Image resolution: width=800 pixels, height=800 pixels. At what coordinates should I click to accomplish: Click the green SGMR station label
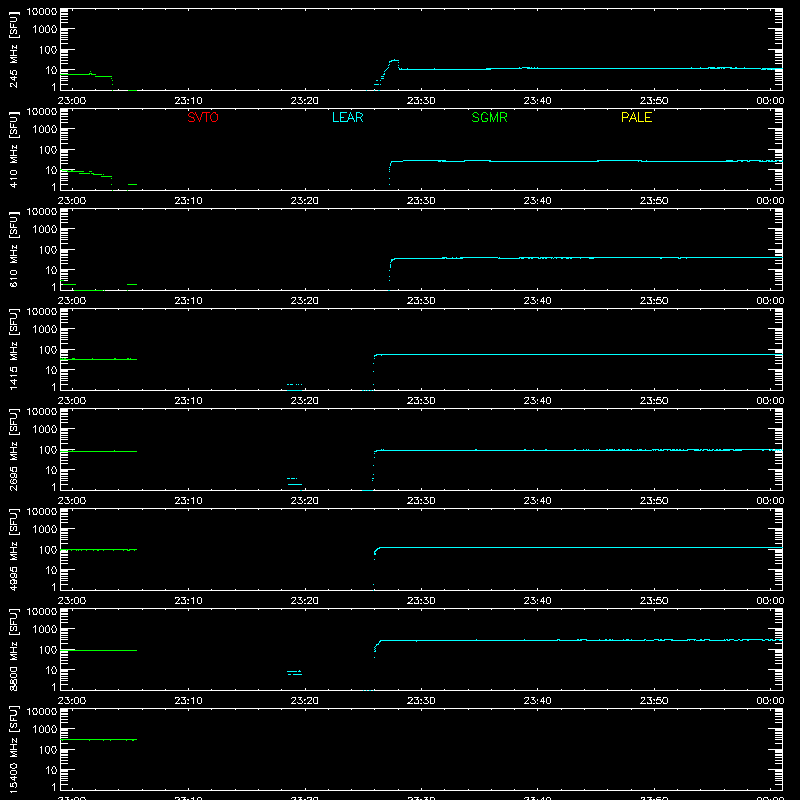489,117
